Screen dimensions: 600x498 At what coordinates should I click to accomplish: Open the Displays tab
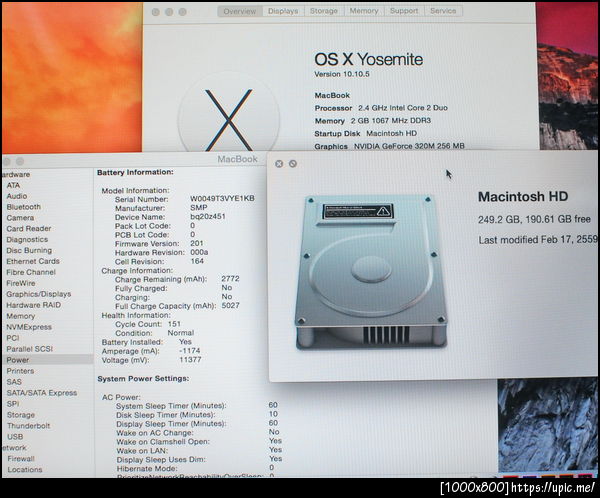283,11
